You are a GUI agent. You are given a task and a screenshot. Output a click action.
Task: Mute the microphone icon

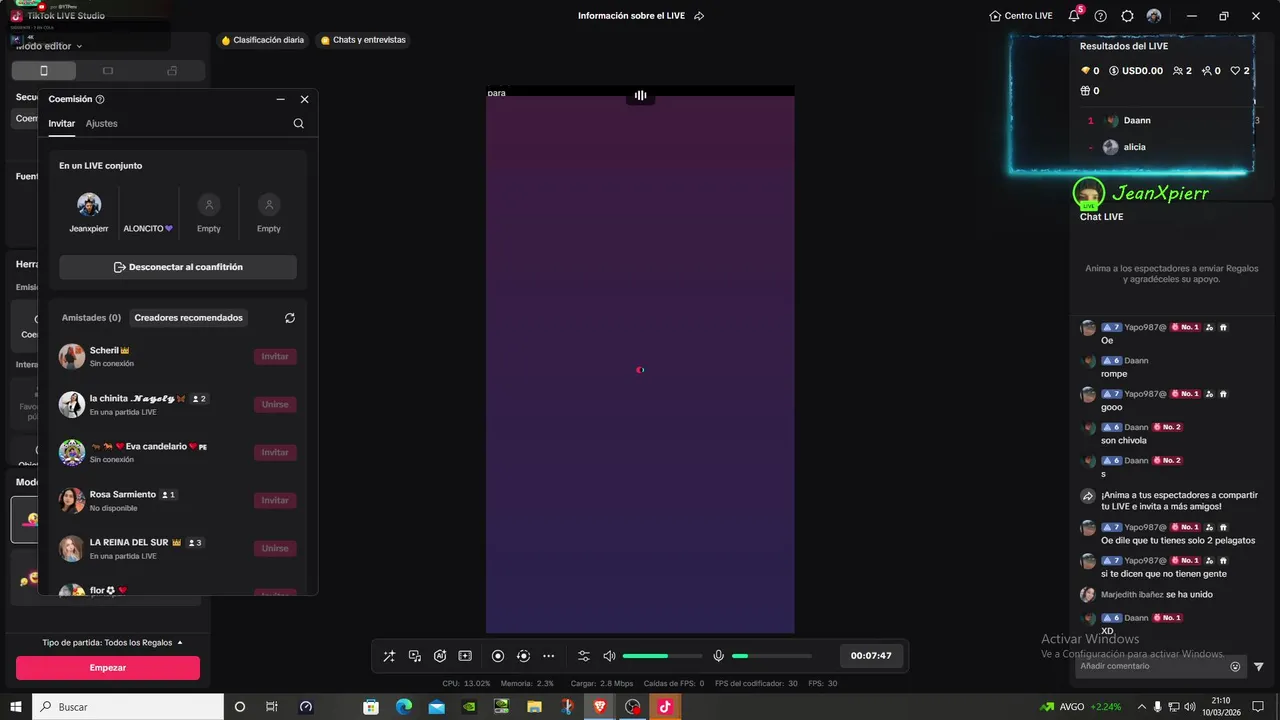(x=718, y=656)
